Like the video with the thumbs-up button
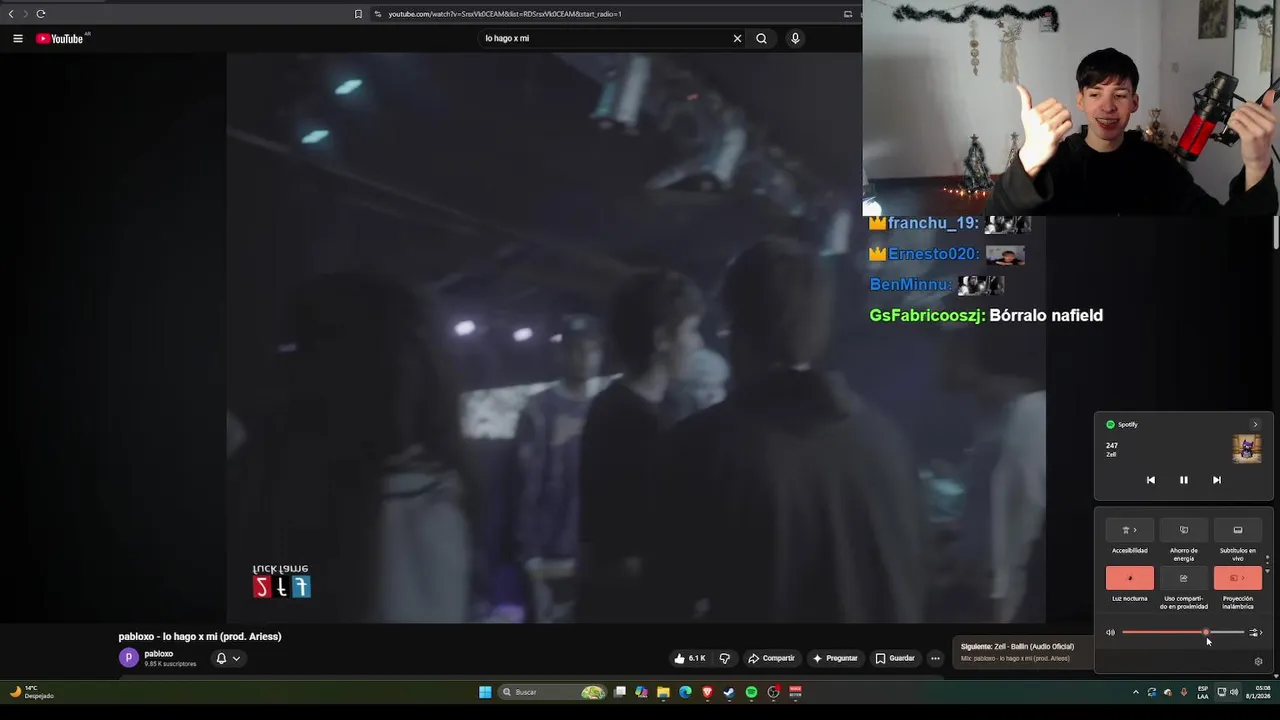Image resolution: width=1280 pixels, height=720 pixels. pos(690,658)
